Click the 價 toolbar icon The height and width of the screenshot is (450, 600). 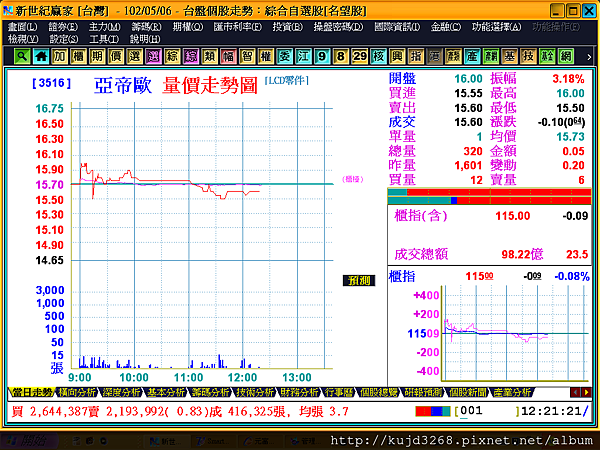click(116, 57)
